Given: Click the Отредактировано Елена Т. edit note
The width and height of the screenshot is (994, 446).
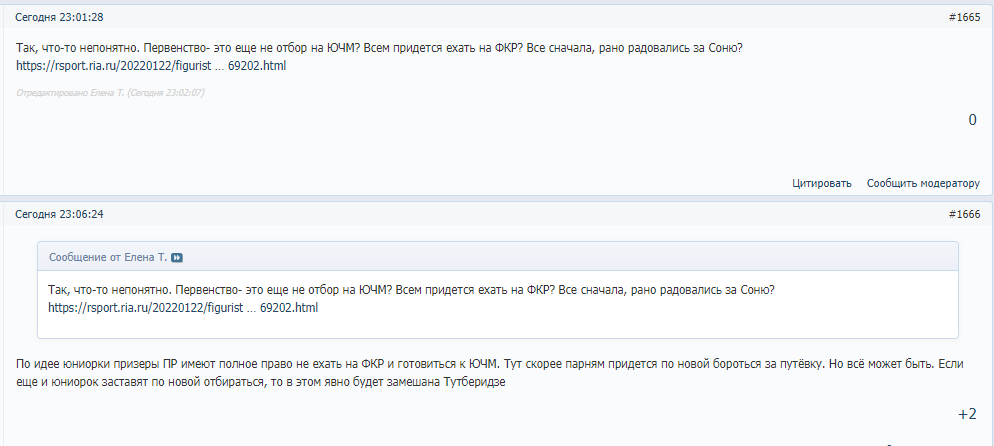Looking at the screenshot, I should pos(111,92).
